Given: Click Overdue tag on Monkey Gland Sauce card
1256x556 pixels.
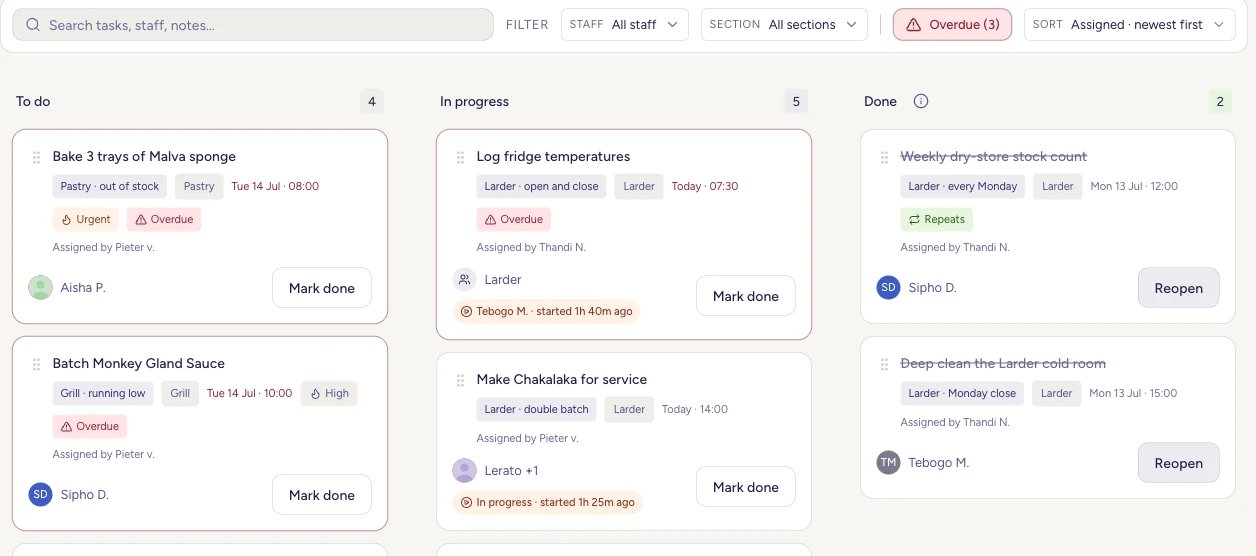Looking at the screenshot, I should [90, 426].
